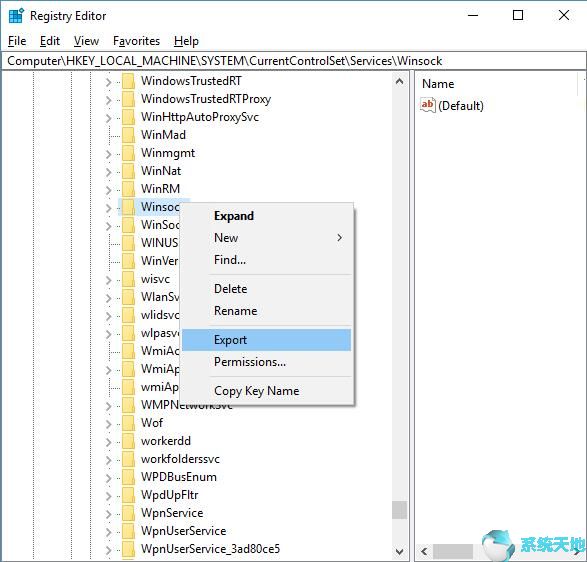This screenshot has width=587, height=562.
Task: Click the tree scrollbar down arrow
Action: pyautogui.click(x=399, y=552)
